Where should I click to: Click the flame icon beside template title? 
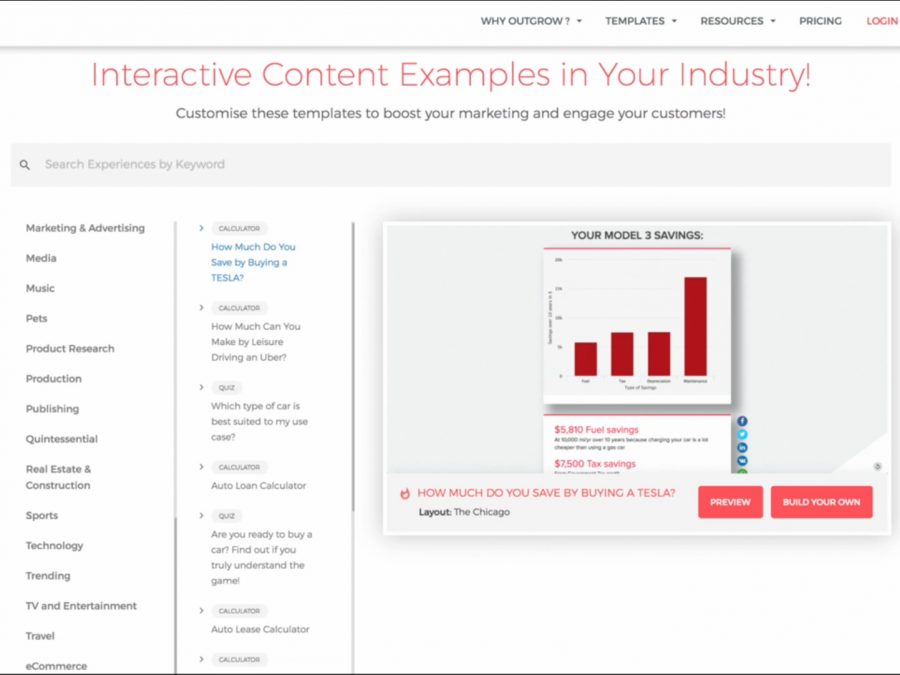point(405,494)
